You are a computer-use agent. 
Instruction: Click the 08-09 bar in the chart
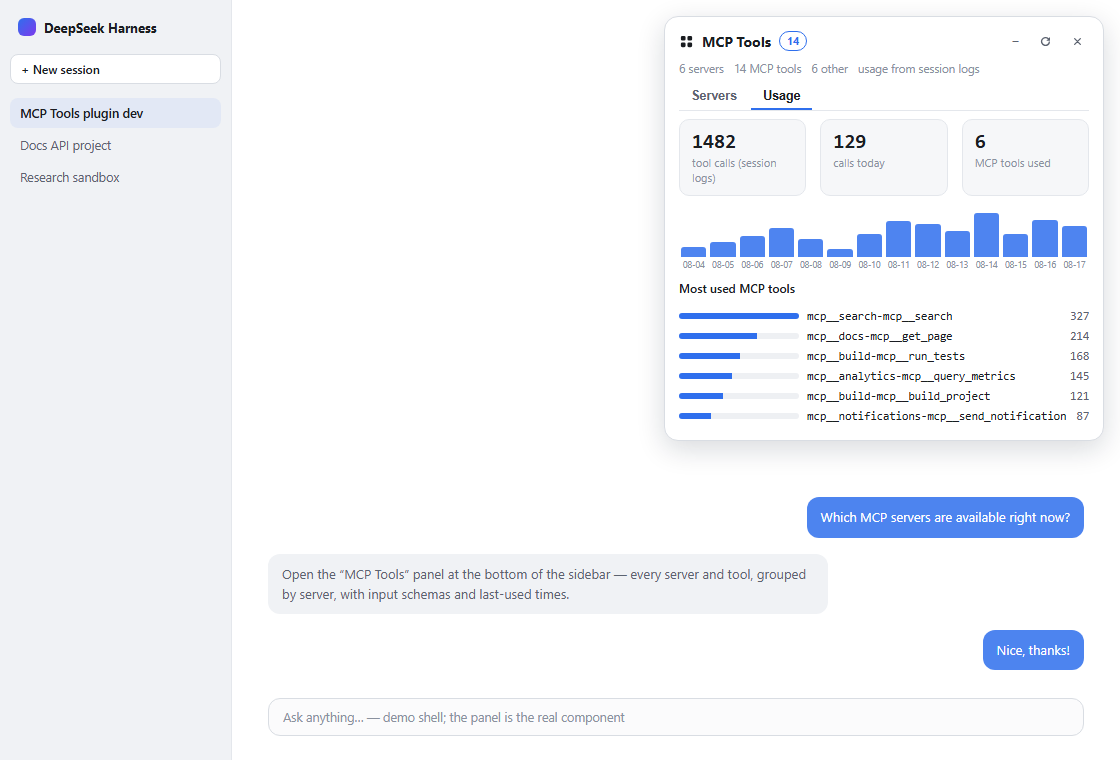[840, 253]
